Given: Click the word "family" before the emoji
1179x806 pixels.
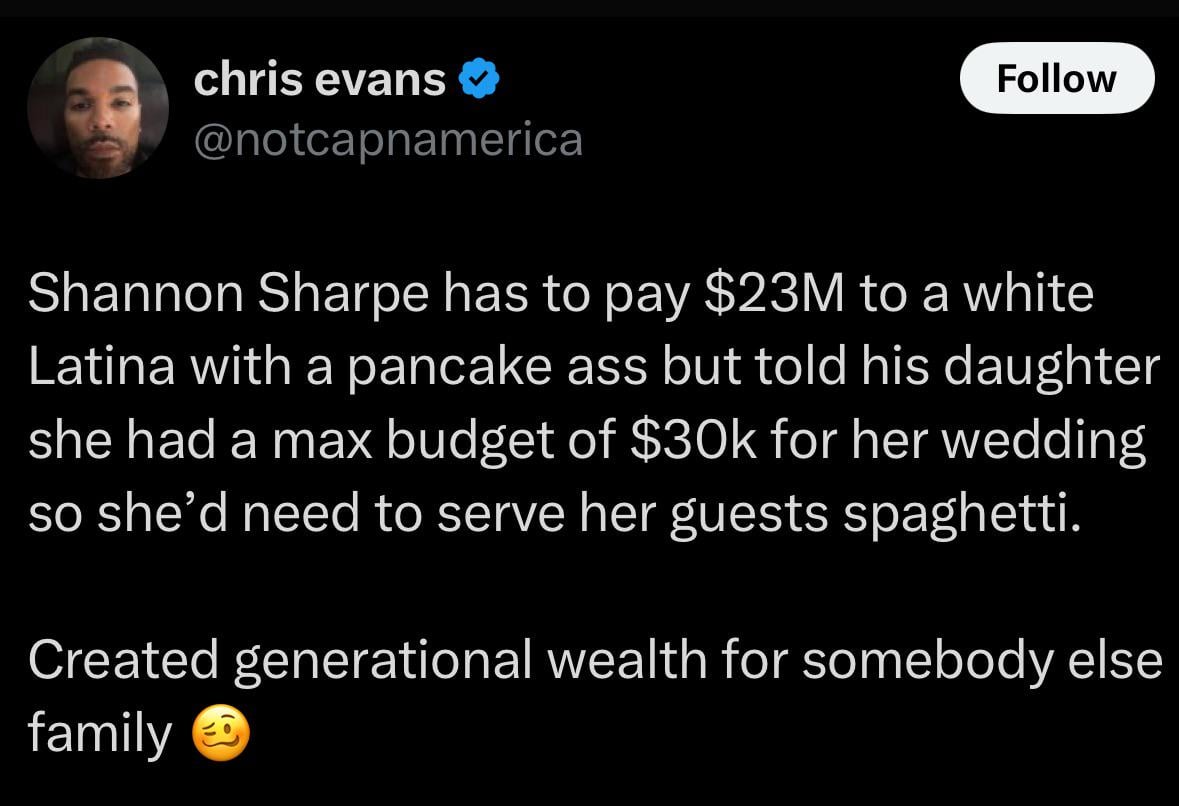Looking at the screenshot, I should tap(100, 734).
